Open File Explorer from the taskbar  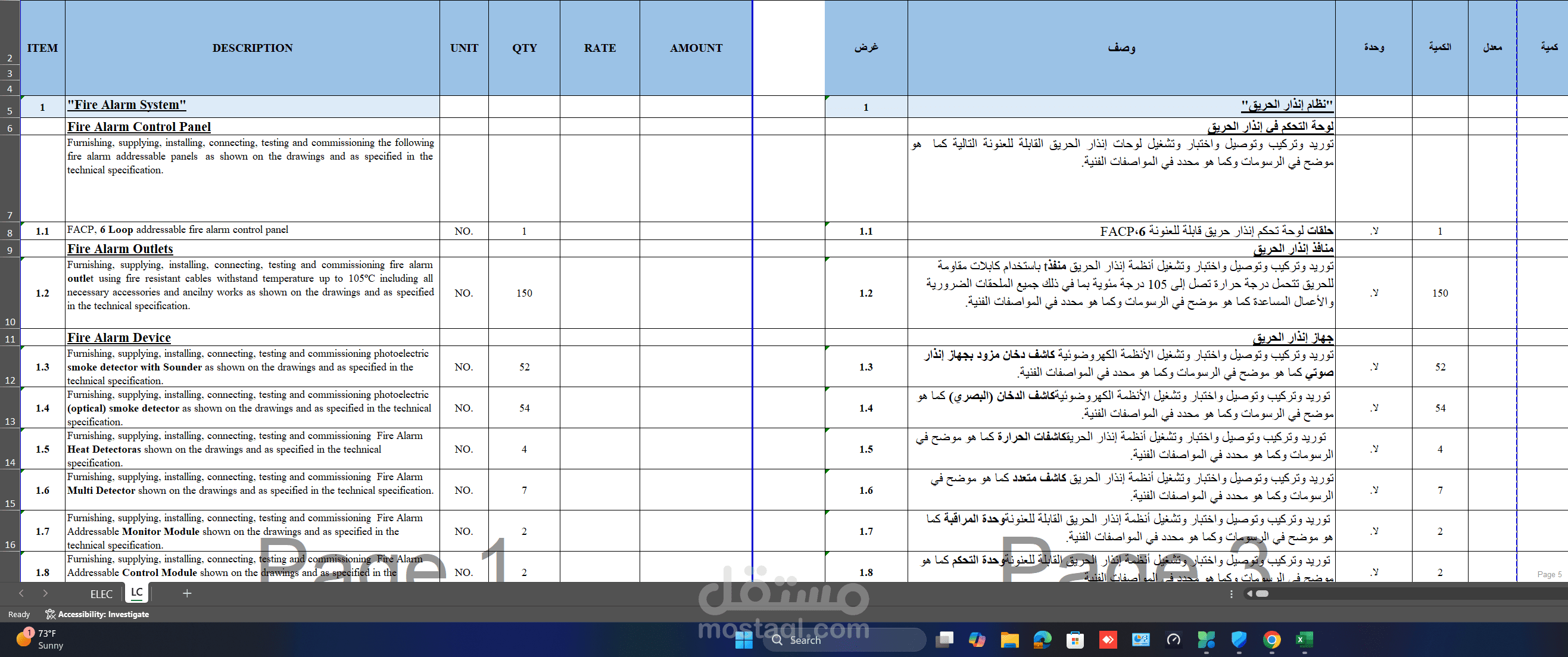(1009, 640)
